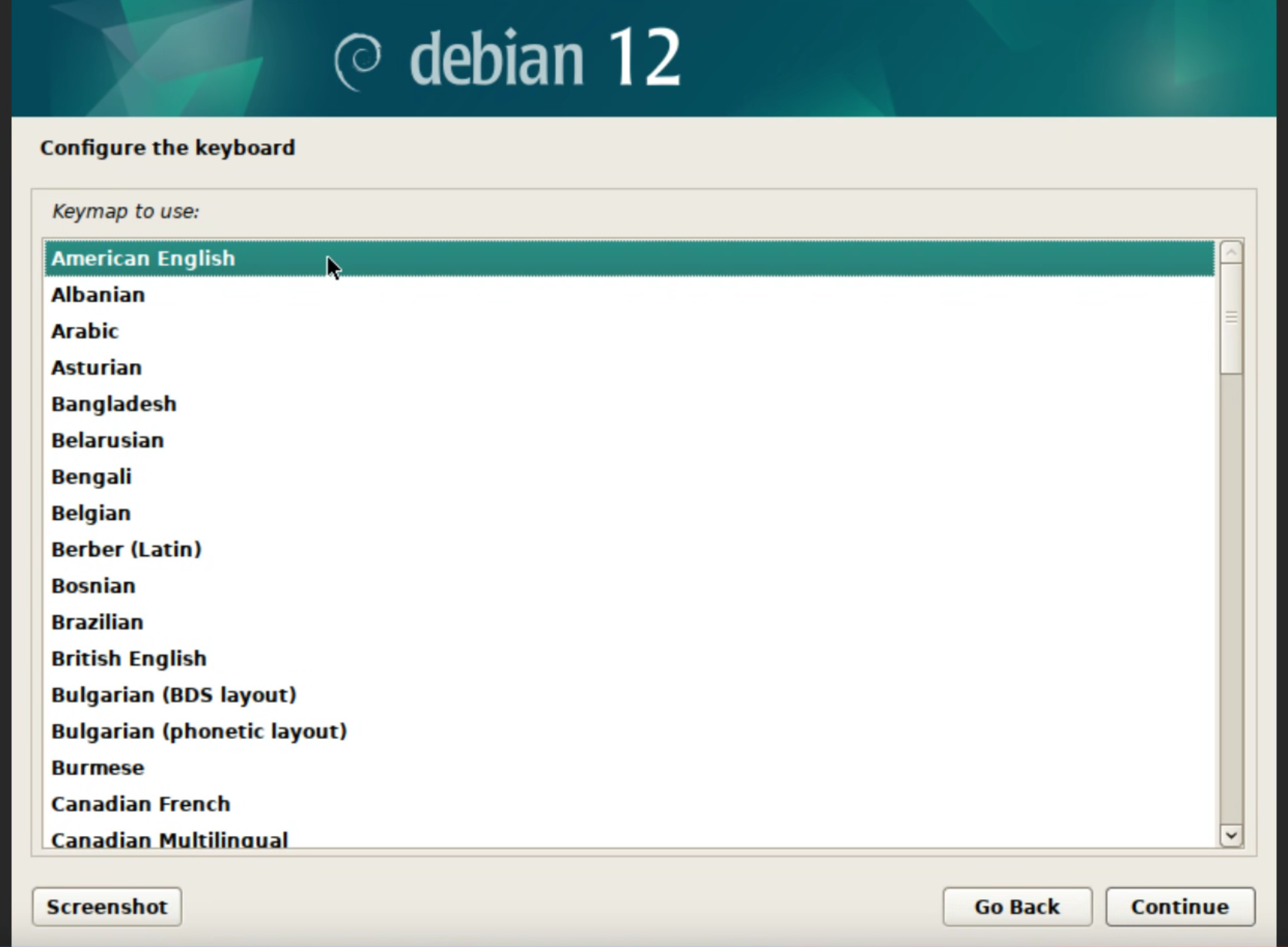The width and height of the screenshot is (1288, 947).
Task: Choose Bulgarian (phonetic layout)
Action: tap(629, 731)
